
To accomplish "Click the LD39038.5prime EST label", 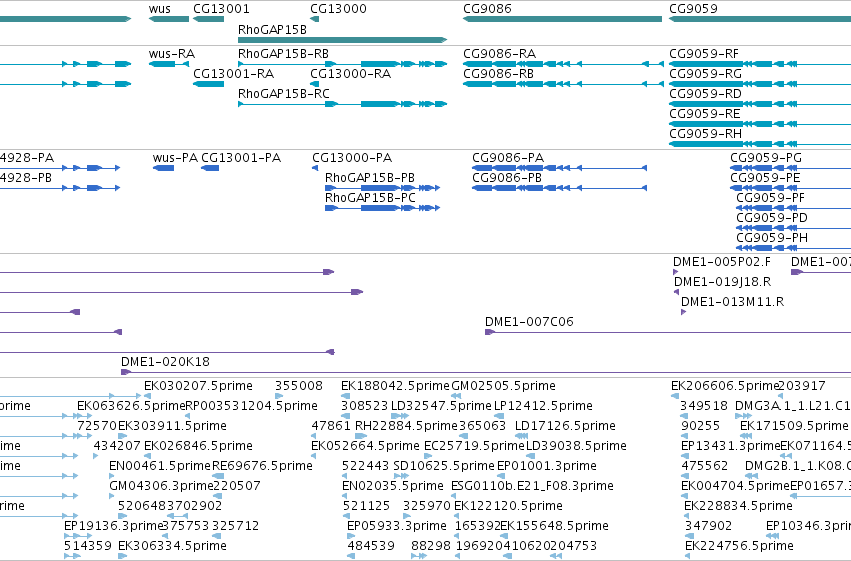I will pos(576,447).
